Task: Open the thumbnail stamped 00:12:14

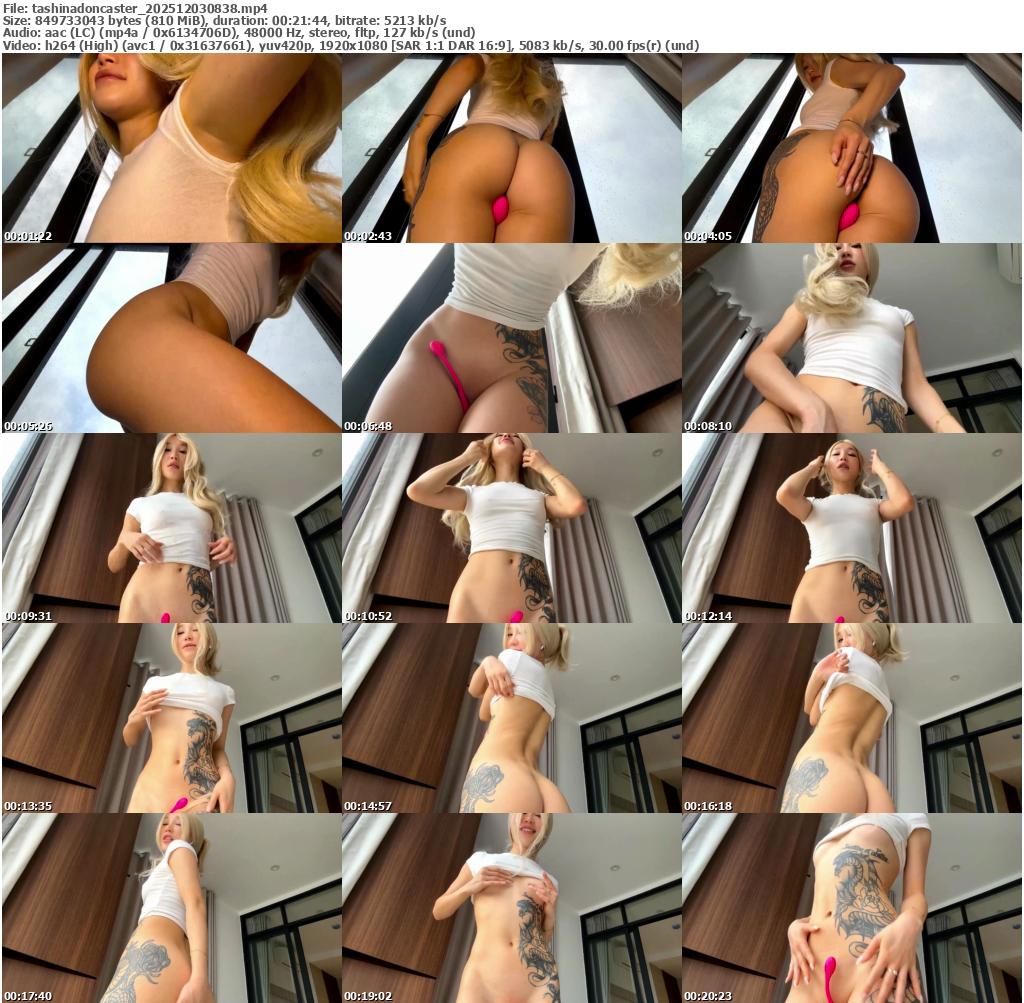Action: pyautogui.click(x=852, y=528)
